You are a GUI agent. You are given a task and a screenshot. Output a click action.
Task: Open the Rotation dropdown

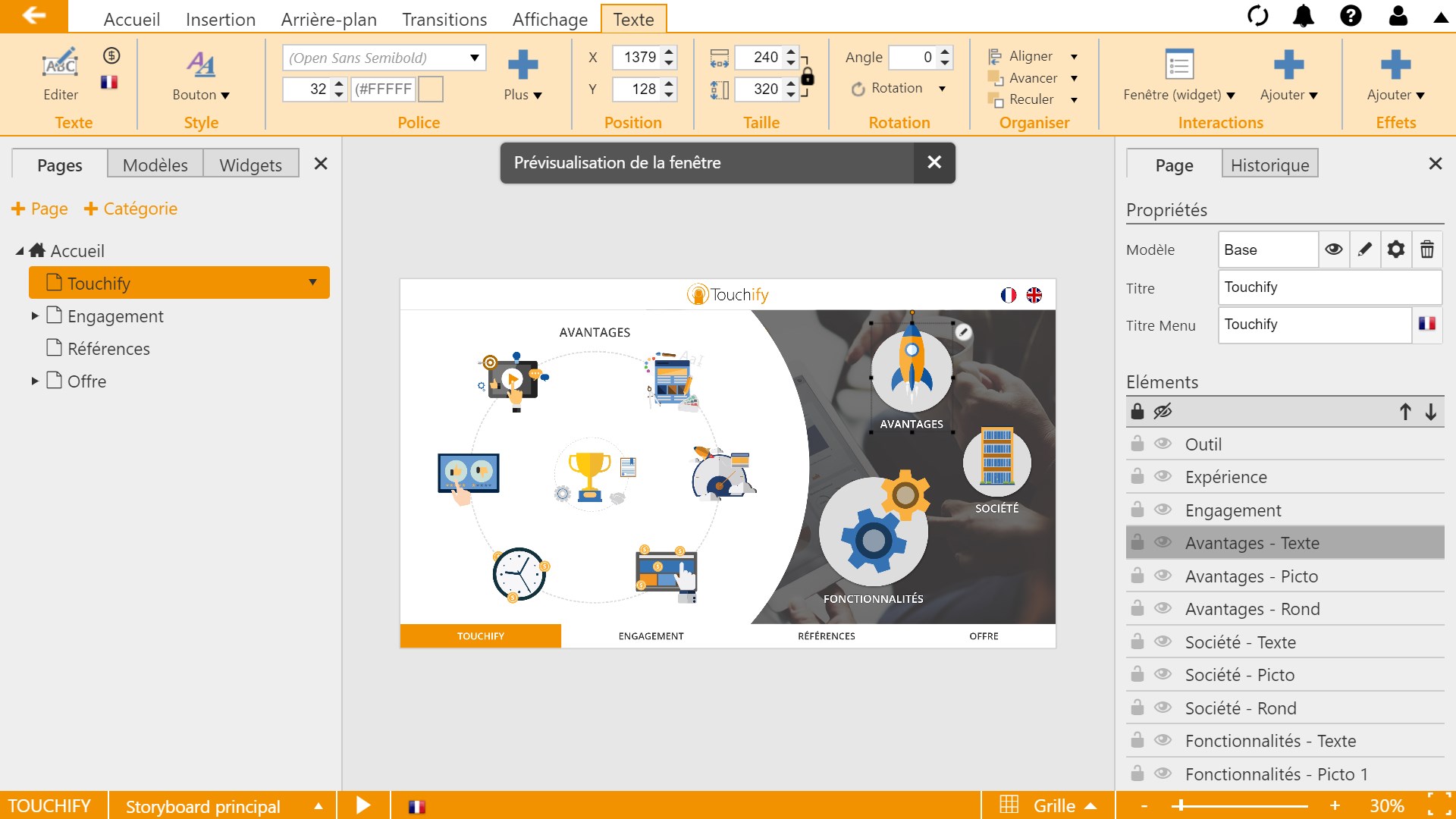942,89
